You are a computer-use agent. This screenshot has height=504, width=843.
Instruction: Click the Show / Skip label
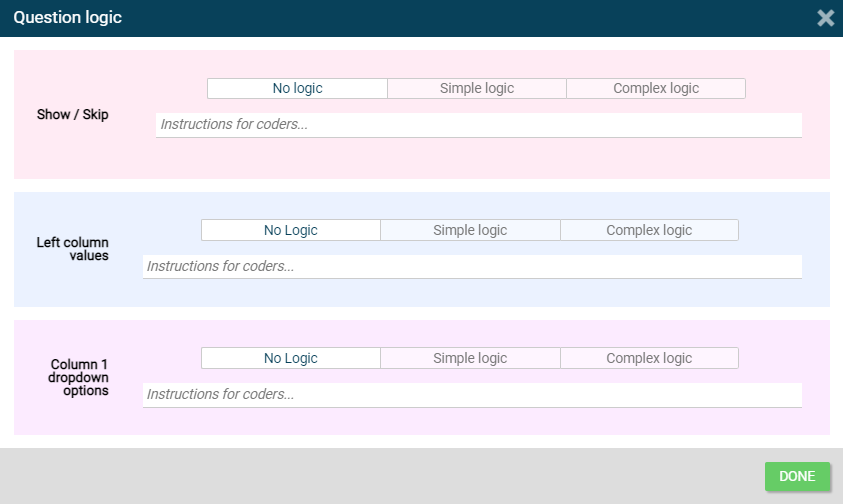click(x=72, y=115)
